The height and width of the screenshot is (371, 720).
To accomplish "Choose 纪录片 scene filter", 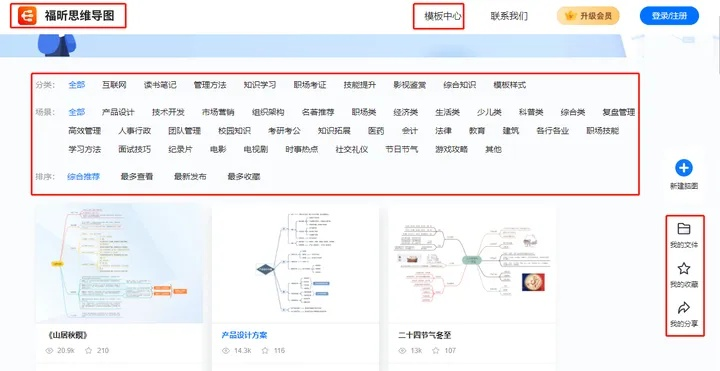I will click(x=180, y=149).
